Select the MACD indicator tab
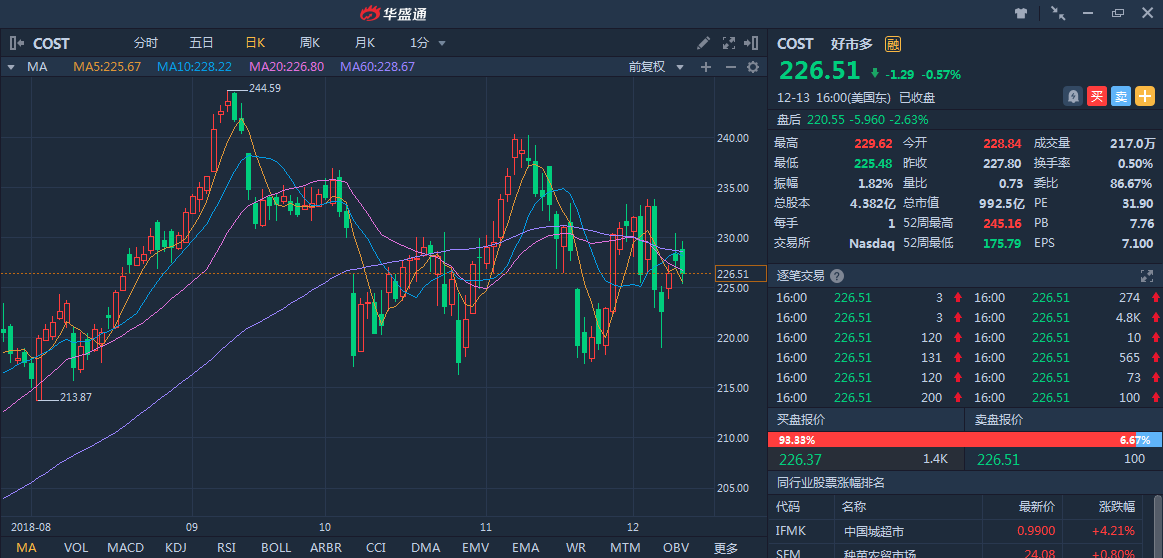The image size is (1163, 558). pyautogui.click(x=125, y=548)
